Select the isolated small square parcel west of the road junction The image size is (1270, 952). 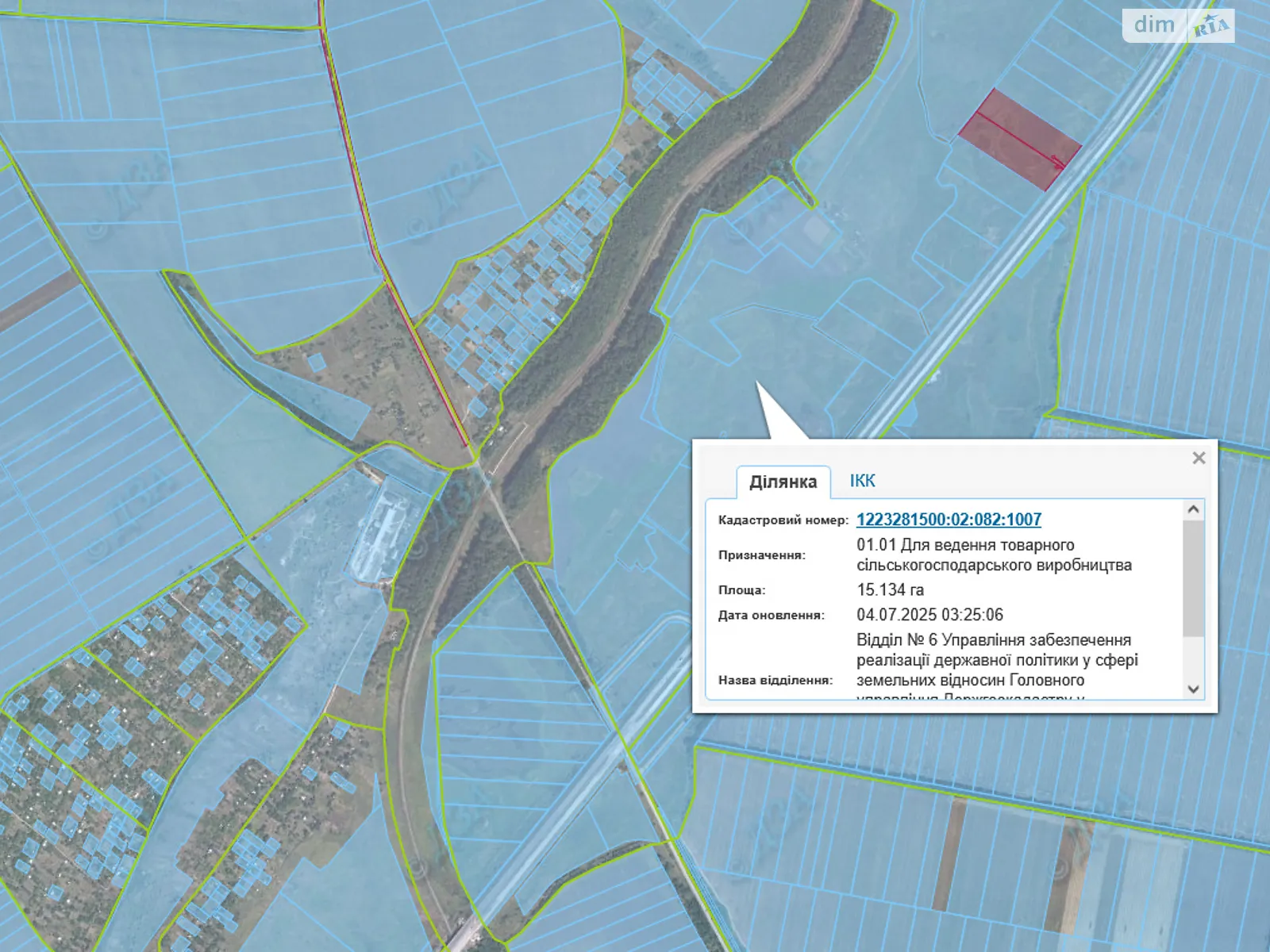point(317,363)
